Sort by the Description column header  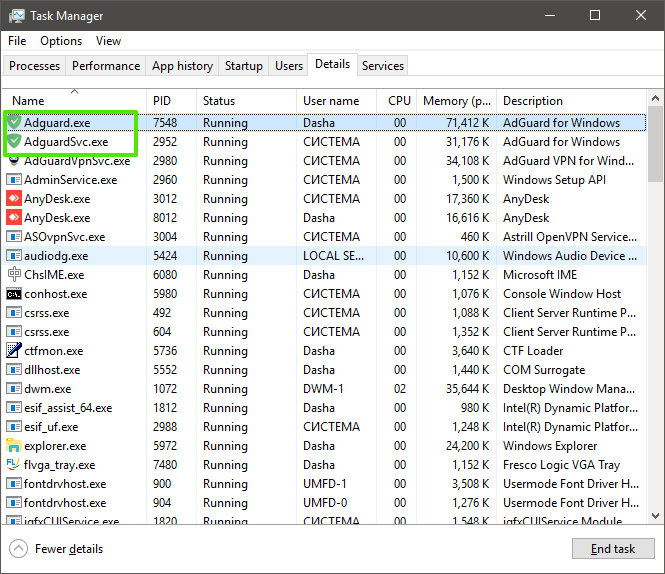point(571,101)
